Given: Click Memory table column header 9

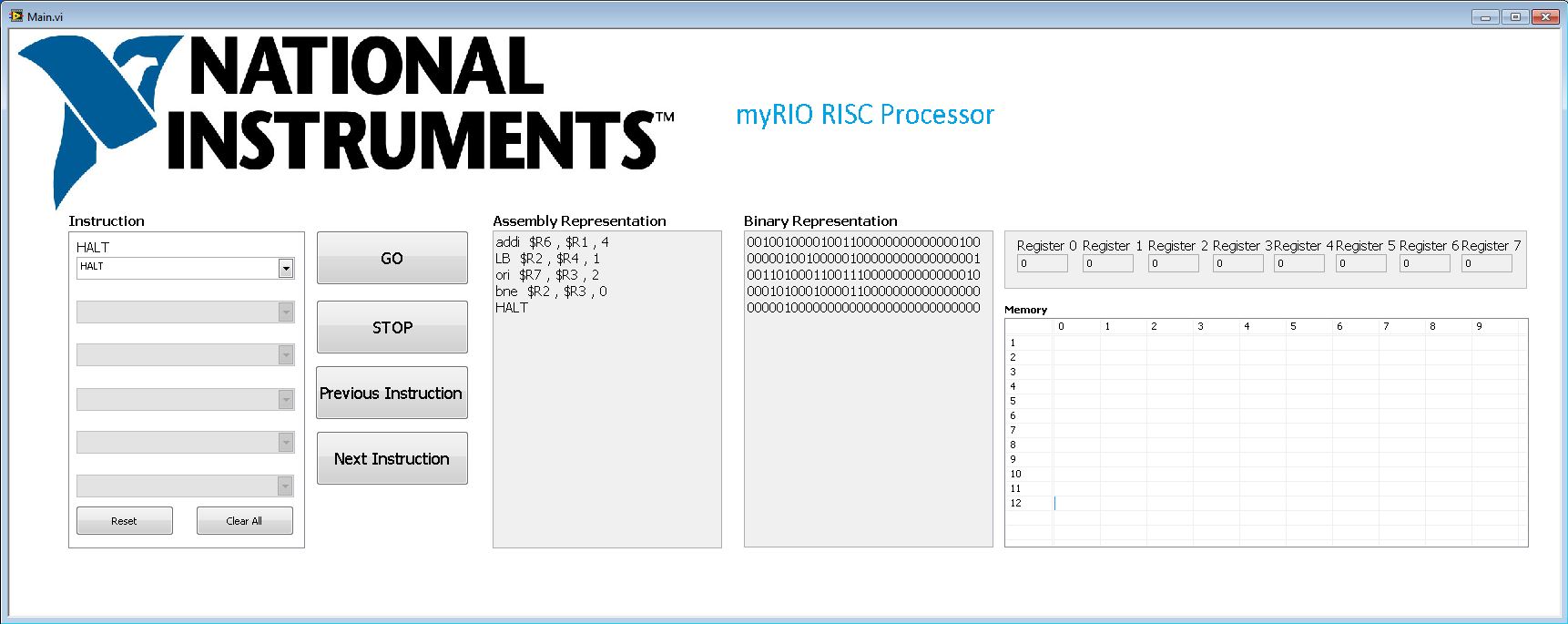Looking at the screenshot, I should [x=1479, y=326].
